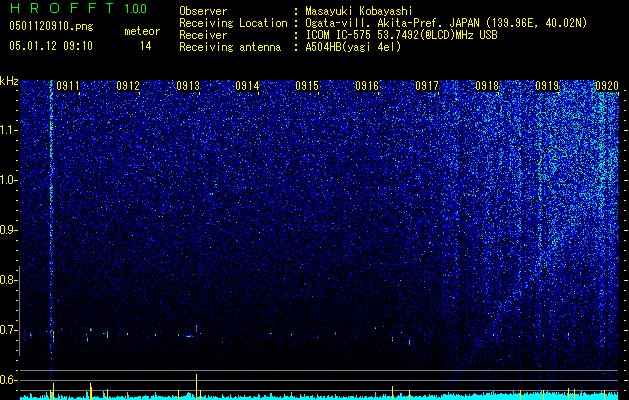629x400 pixels.
Task: Click the 0.9 frequency axis label
Action: [x=7, y=230]
